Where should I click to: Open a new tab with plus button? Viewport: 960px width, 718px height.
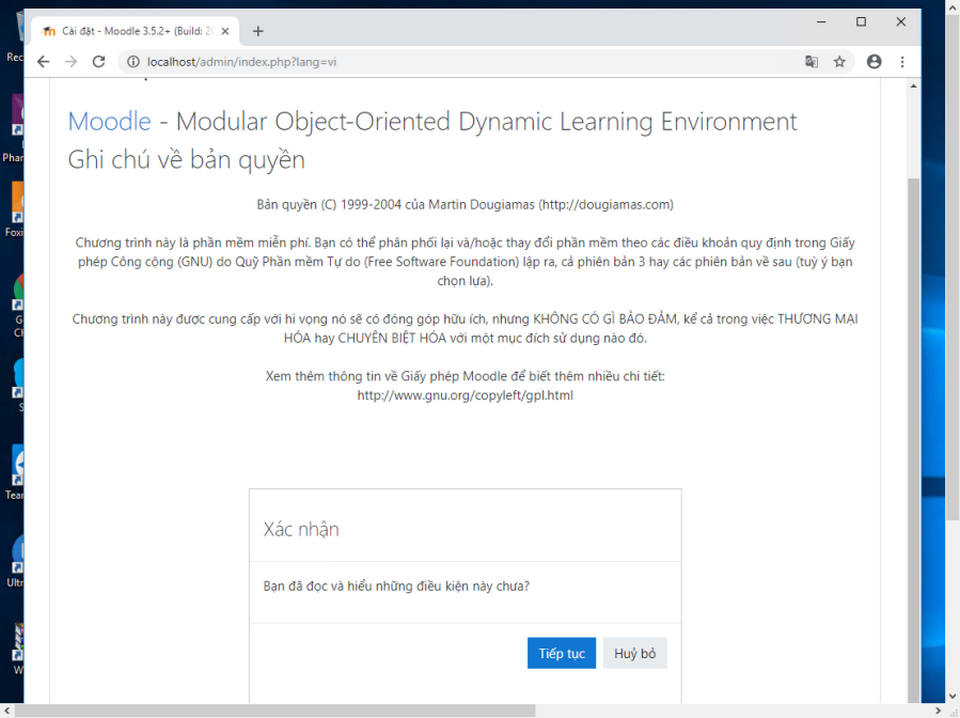click(258, 31)
